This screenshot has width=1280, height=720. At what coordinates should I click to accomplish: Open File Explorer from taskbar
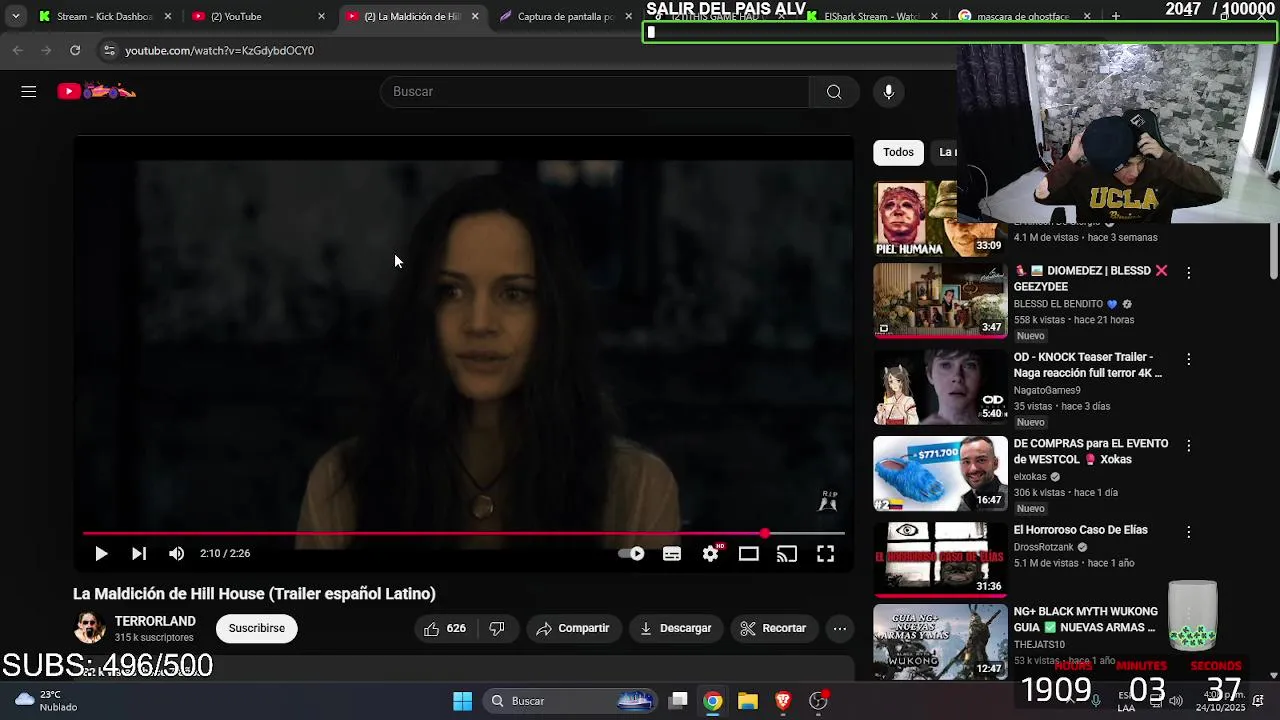[x=748, y=701]
